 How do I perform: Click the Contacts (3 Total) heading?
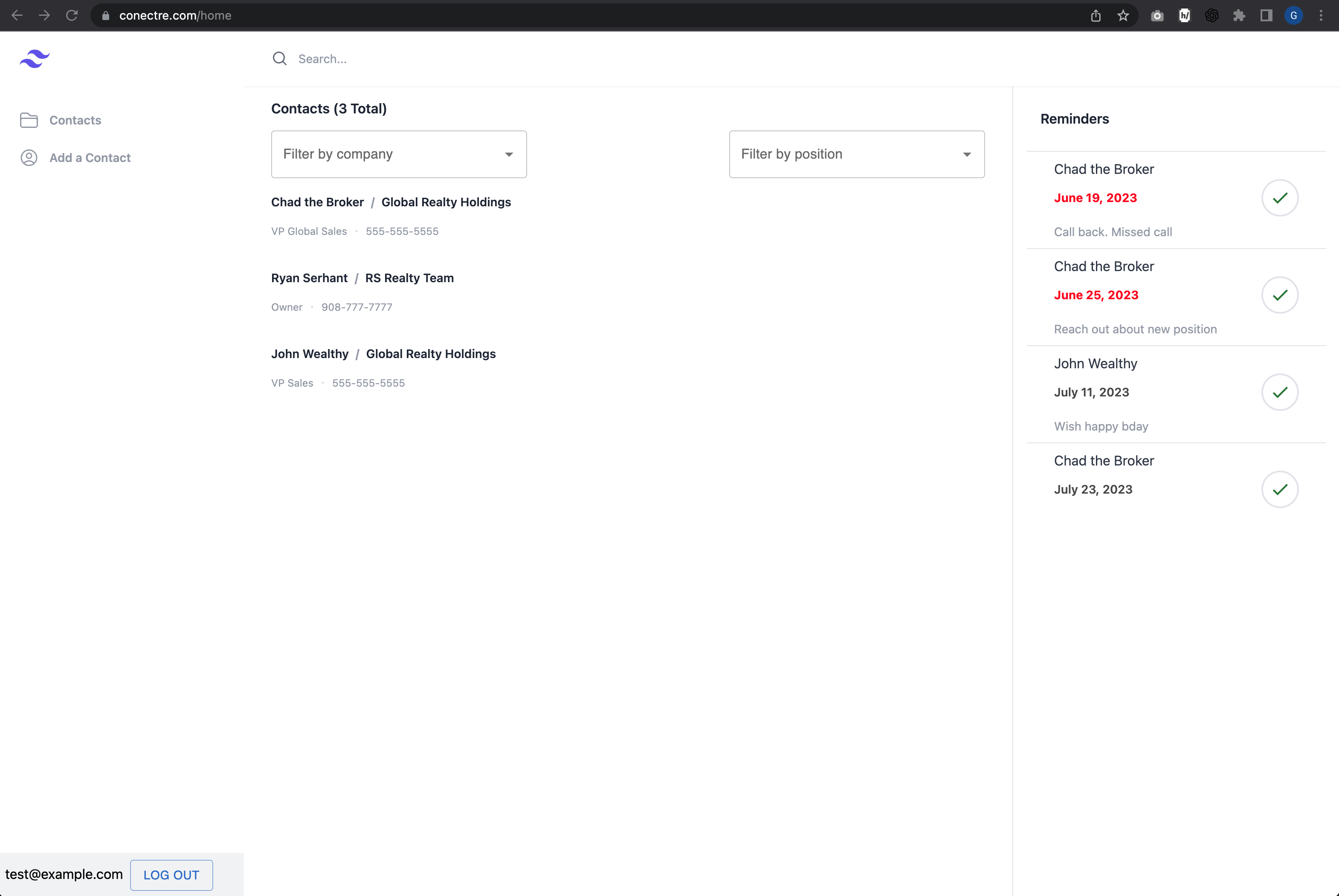329,109
